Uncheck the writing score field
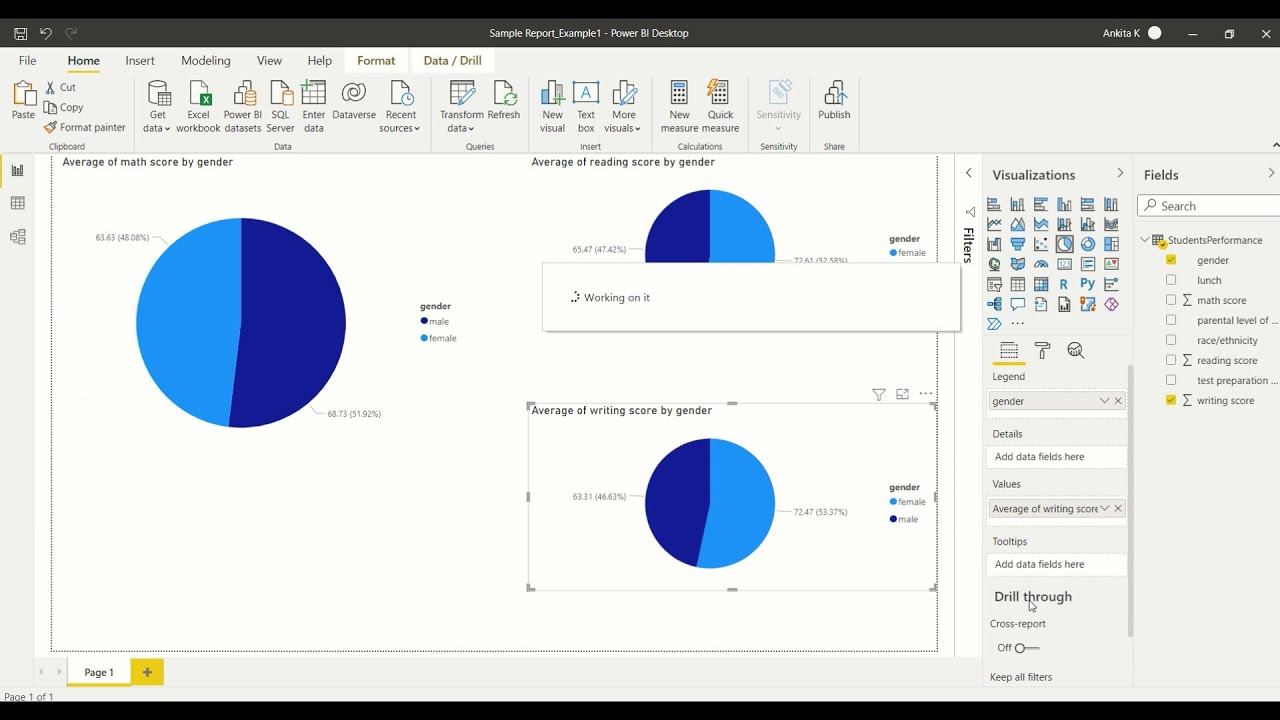This screenshot has height=720, width=1280. [x=1171, y=400]
